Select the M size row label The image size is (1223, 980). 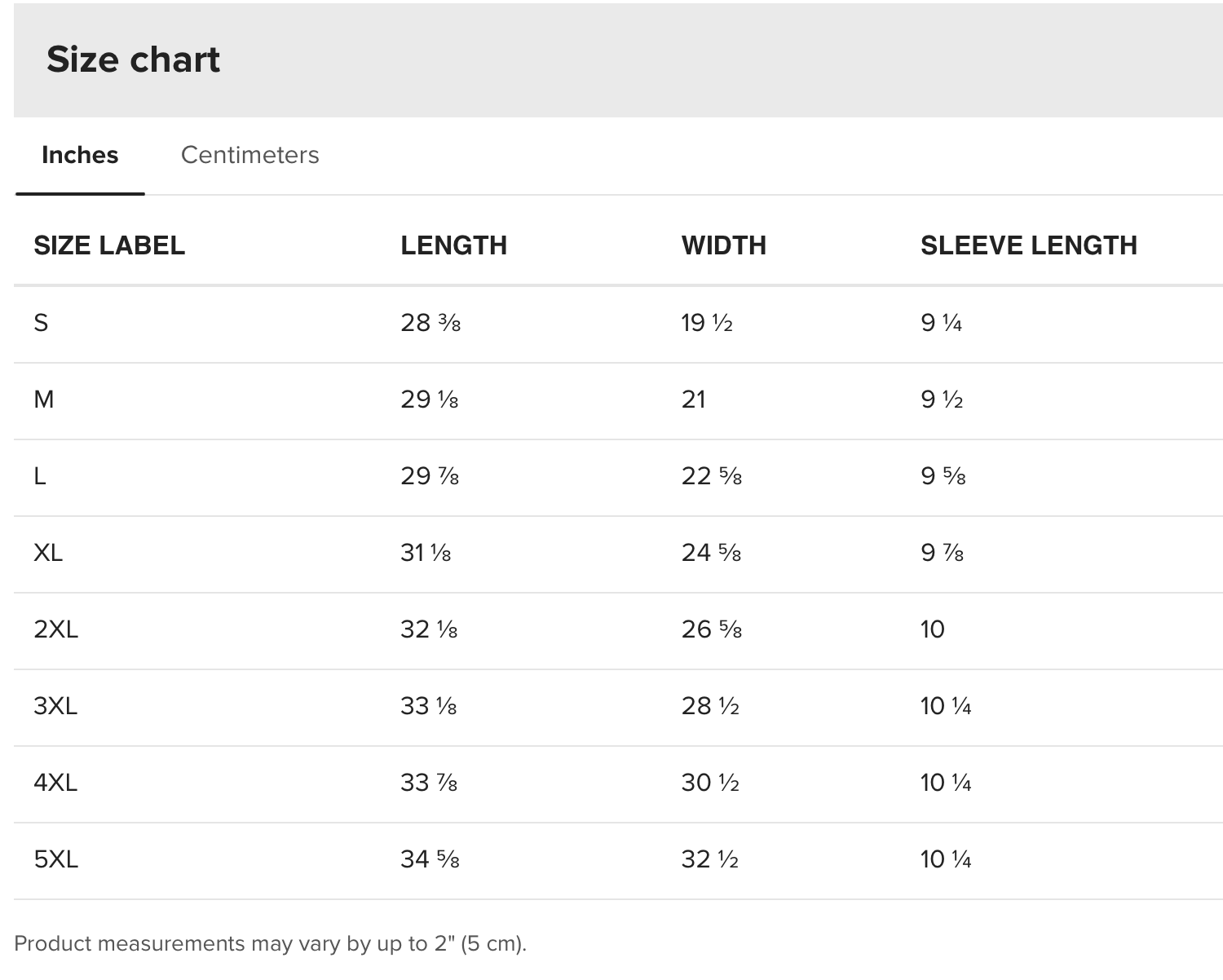(x=44, y=400)
